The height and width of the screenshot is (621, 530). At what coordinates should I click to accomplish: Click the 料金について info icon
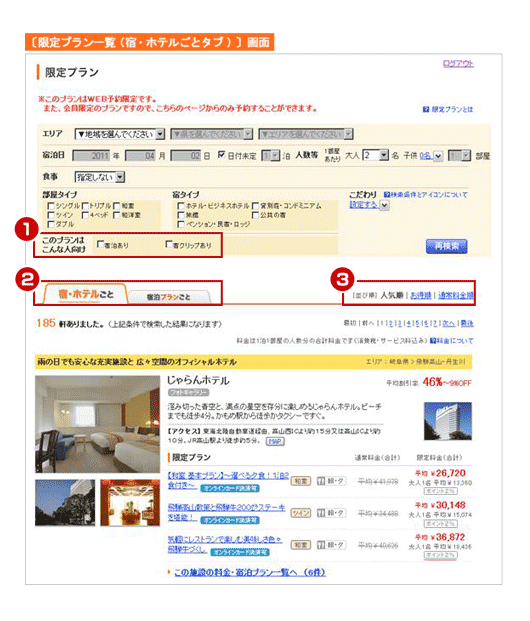433,341
